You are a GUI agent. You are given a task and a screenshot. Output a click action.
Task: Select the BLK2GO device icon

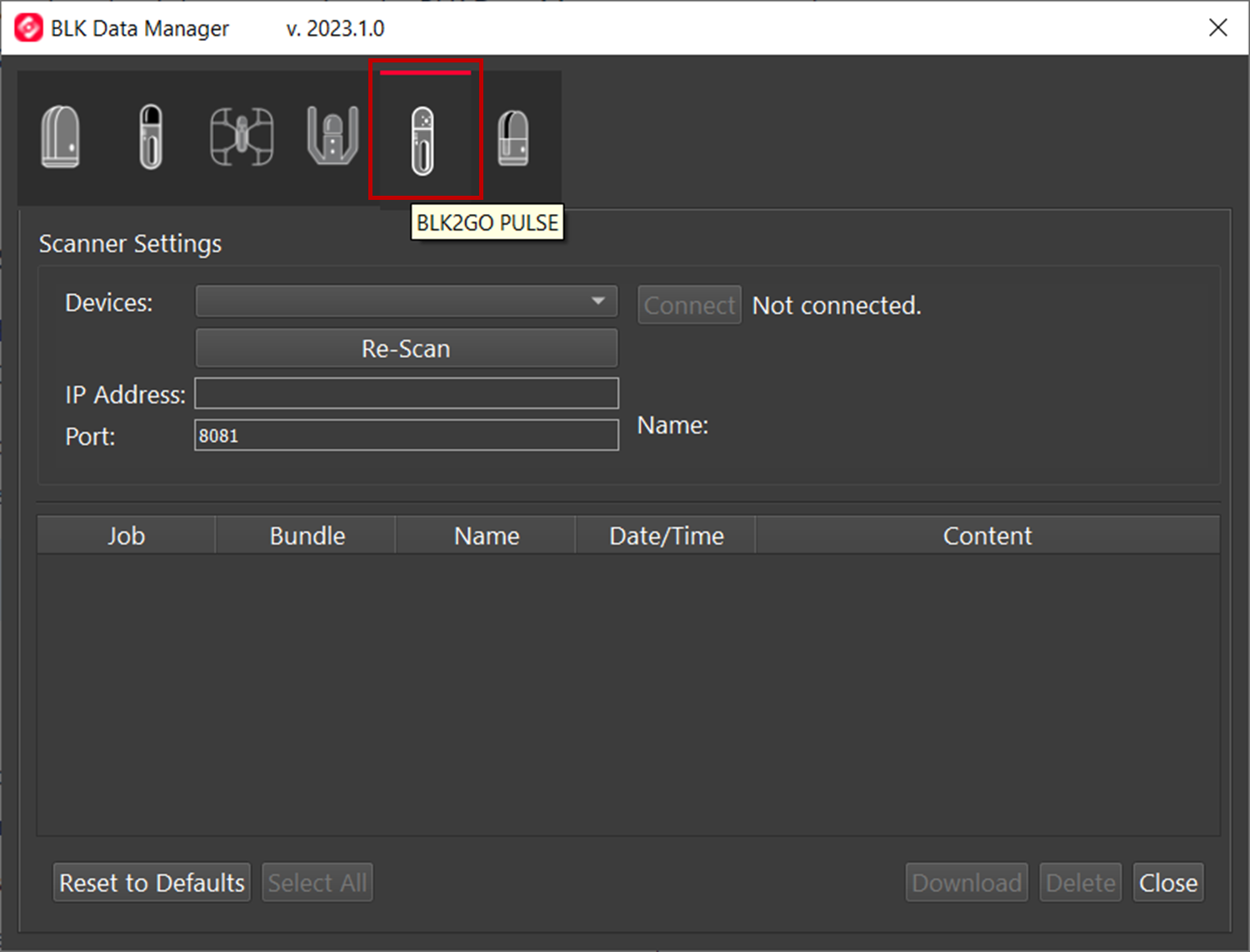[150, 136]
